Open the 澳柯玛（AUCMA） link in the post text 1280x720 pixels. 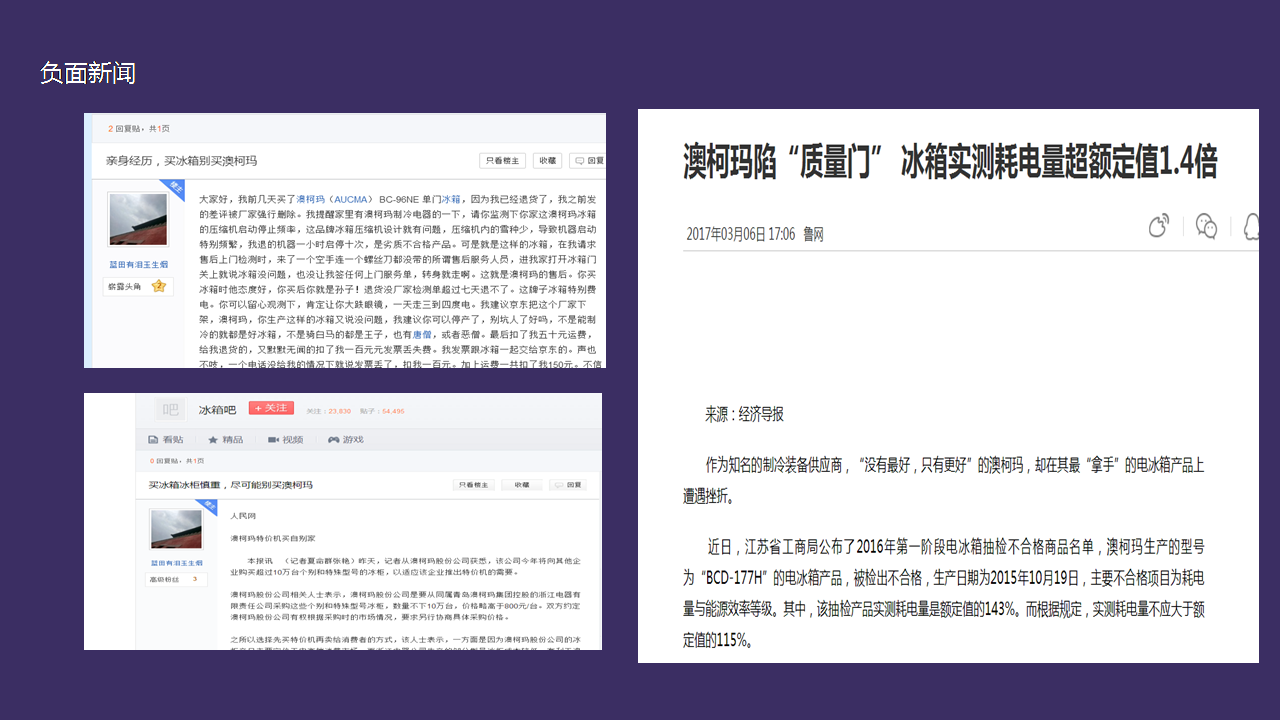click(x=334, y=200)
